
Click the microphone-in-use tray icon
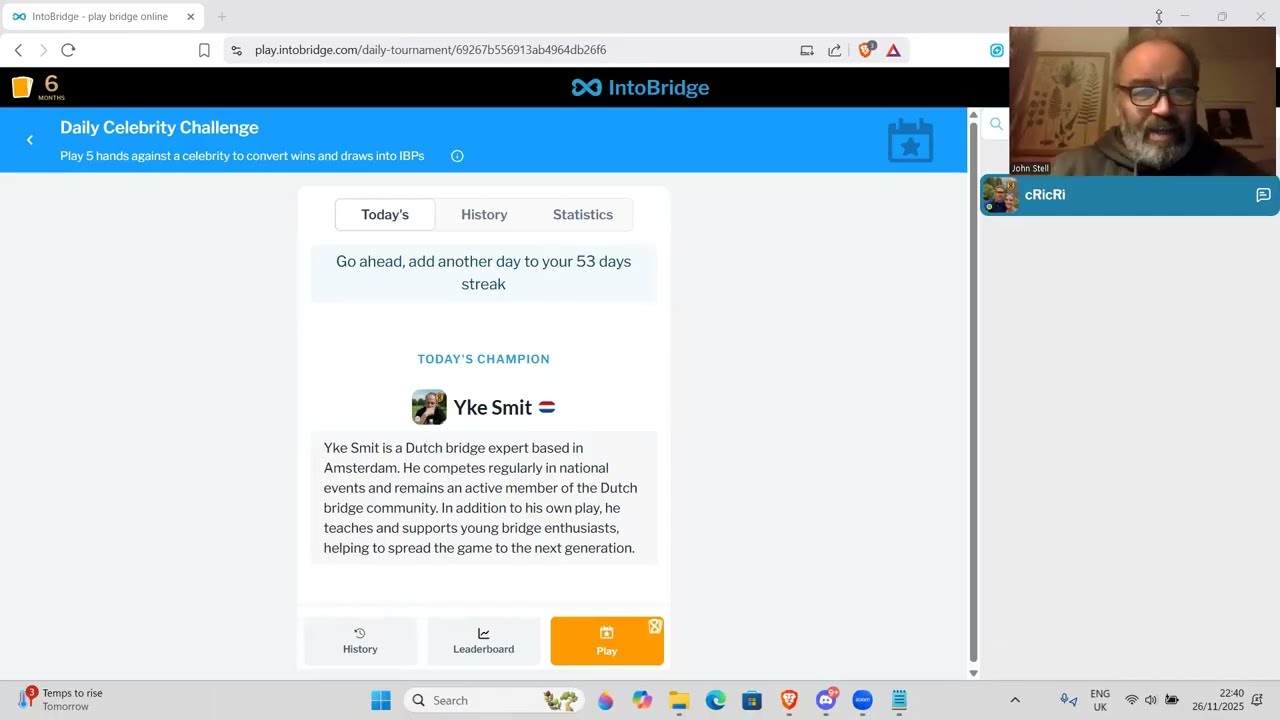pos(1068,700)
